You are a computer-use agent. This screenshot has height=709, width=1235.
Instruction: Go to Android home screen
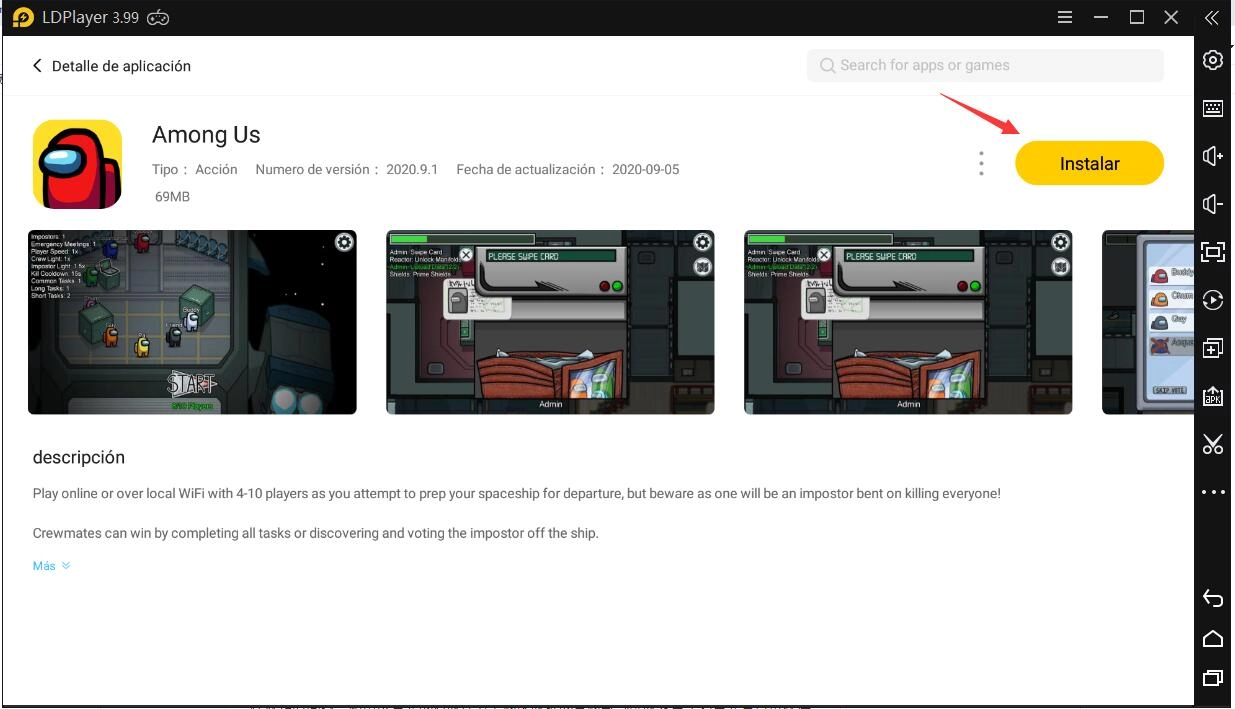[x=1213, y=638]
